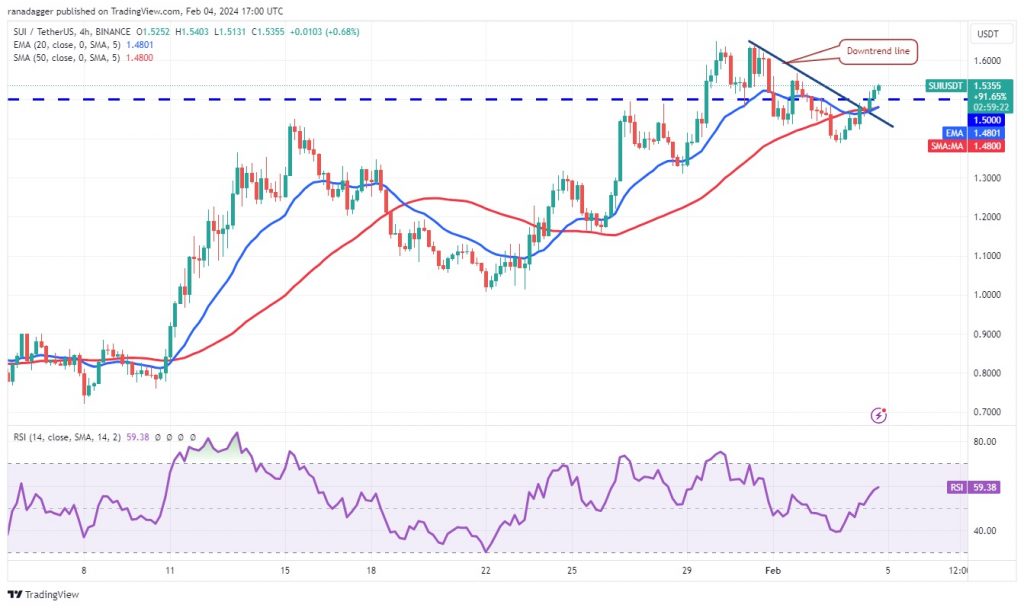Click the TradingView logo at bottom left
This screenshot has height=608, width=1024.
[x=43, y=594]
